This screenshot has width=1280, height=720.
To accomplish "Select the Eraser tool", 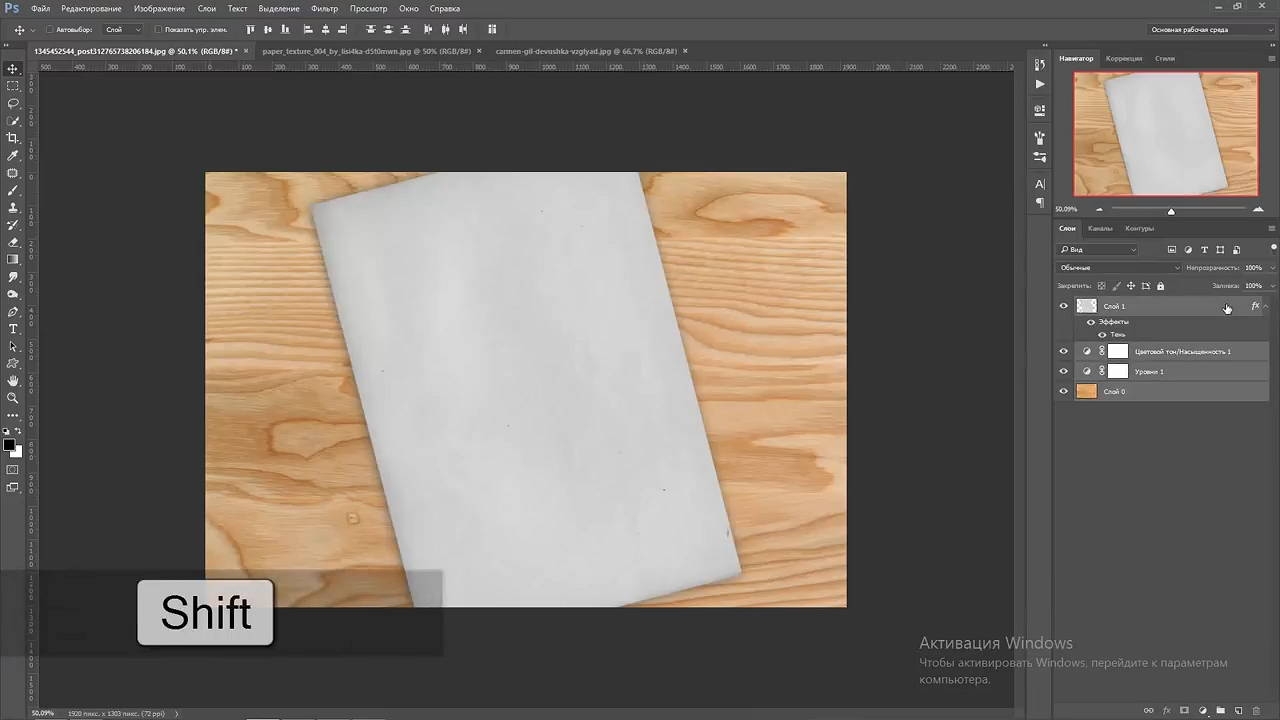I will pyautogui.click(x=13, y=242).
